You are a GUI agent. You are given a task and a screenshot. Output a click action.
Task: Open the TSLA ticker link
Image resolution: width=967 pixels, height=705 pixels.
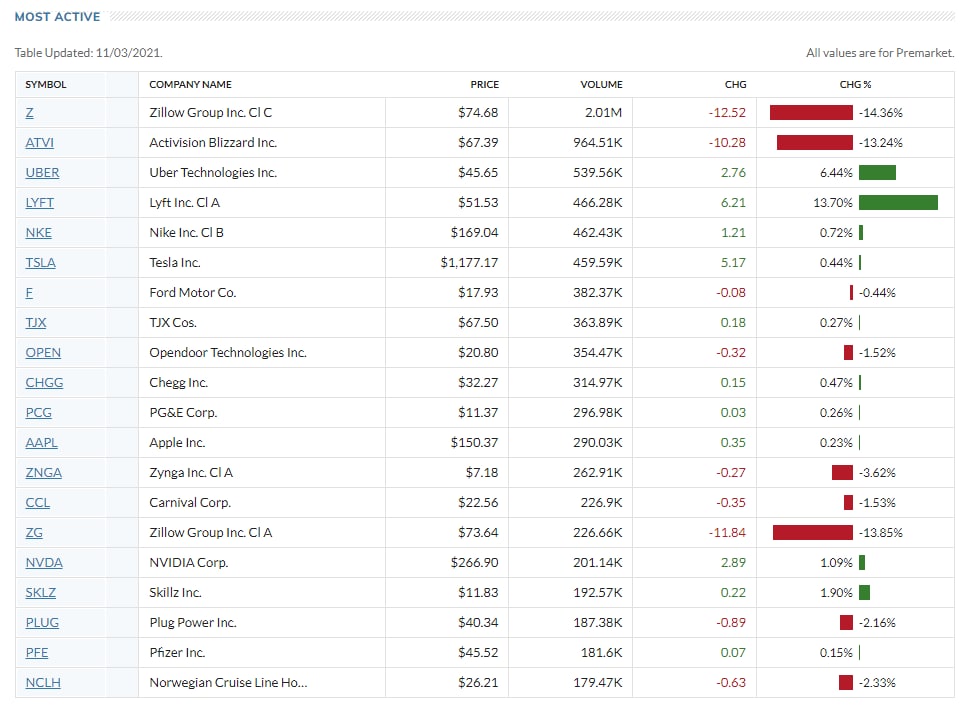click(40, 263)
